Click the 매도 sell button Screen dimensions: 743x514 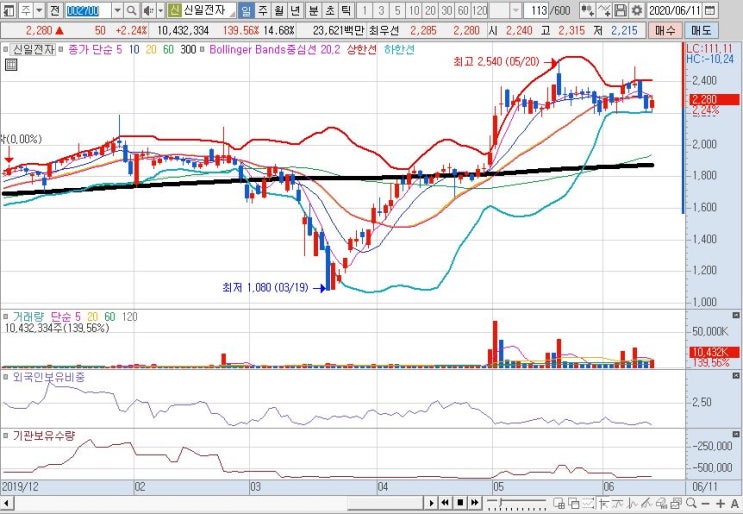click(x=701, y=30)
